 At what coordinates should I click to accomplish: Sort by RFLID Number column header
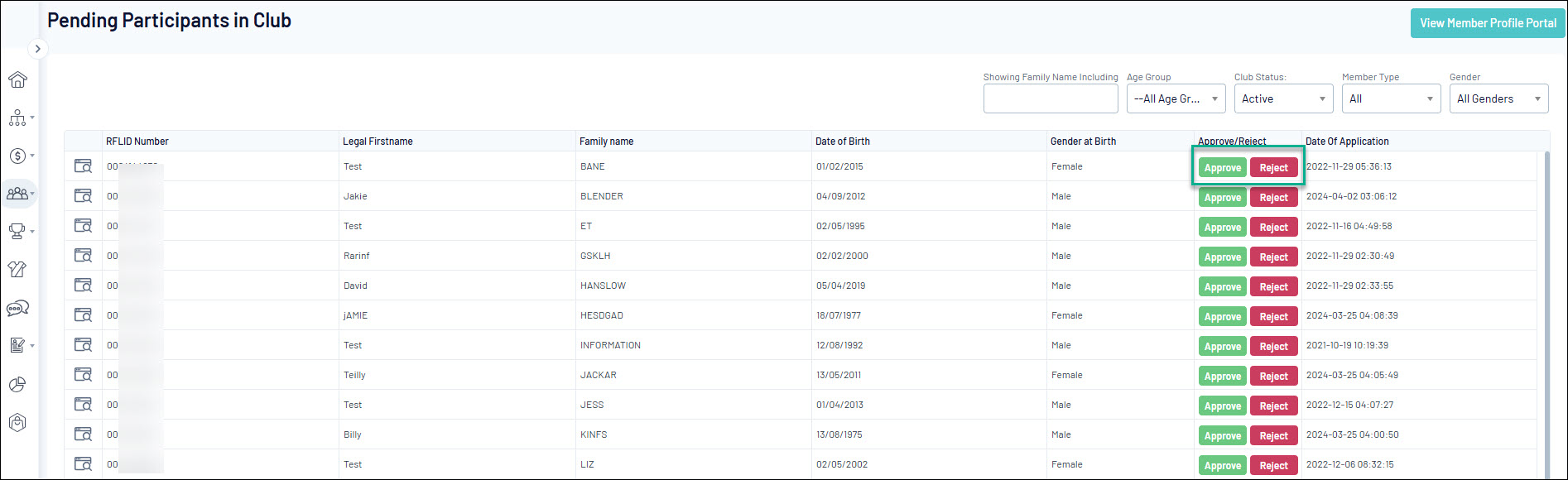click(x=137, y=142)
